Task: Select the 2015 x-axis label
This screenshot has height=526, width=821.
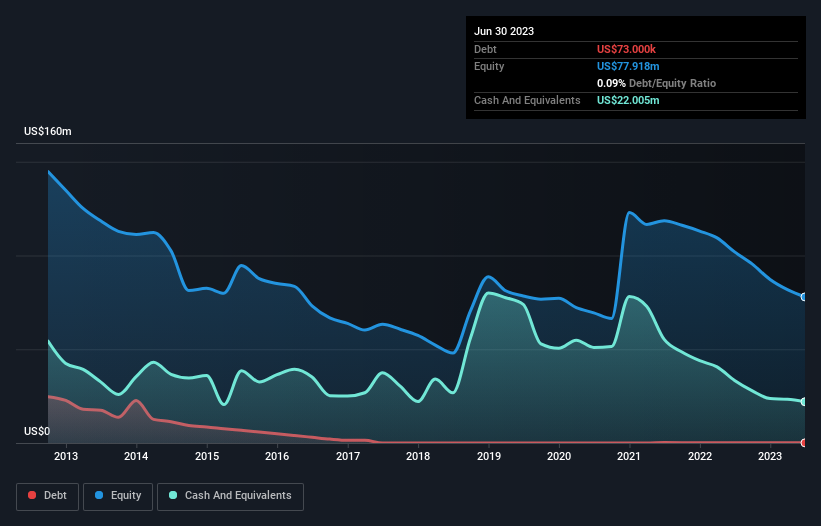Action: (x=207, y=457)
